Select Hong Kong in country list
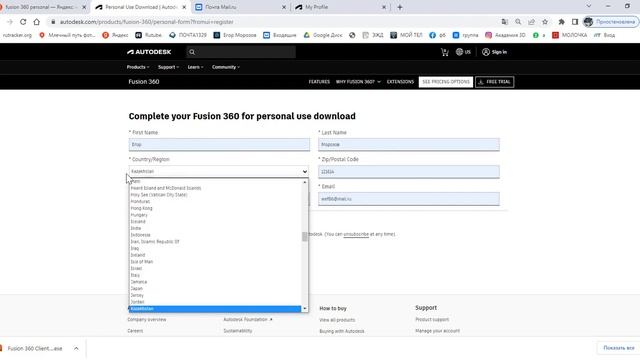The width and height of the screenshot is (640, 360). [216, 208]
